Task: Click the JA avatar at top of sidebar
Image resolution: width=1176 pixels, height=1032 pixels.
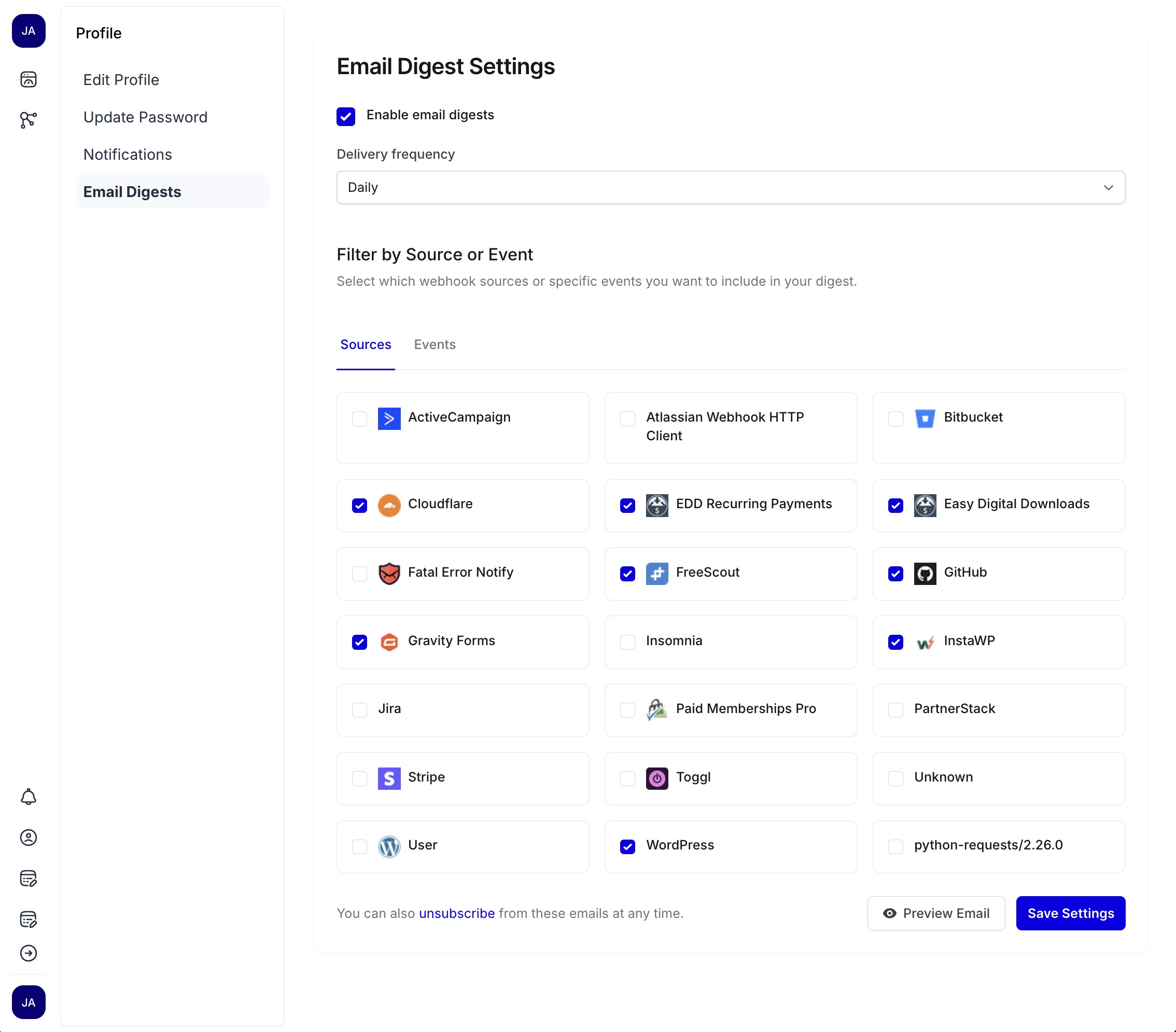Action: (x=29, y=31)
